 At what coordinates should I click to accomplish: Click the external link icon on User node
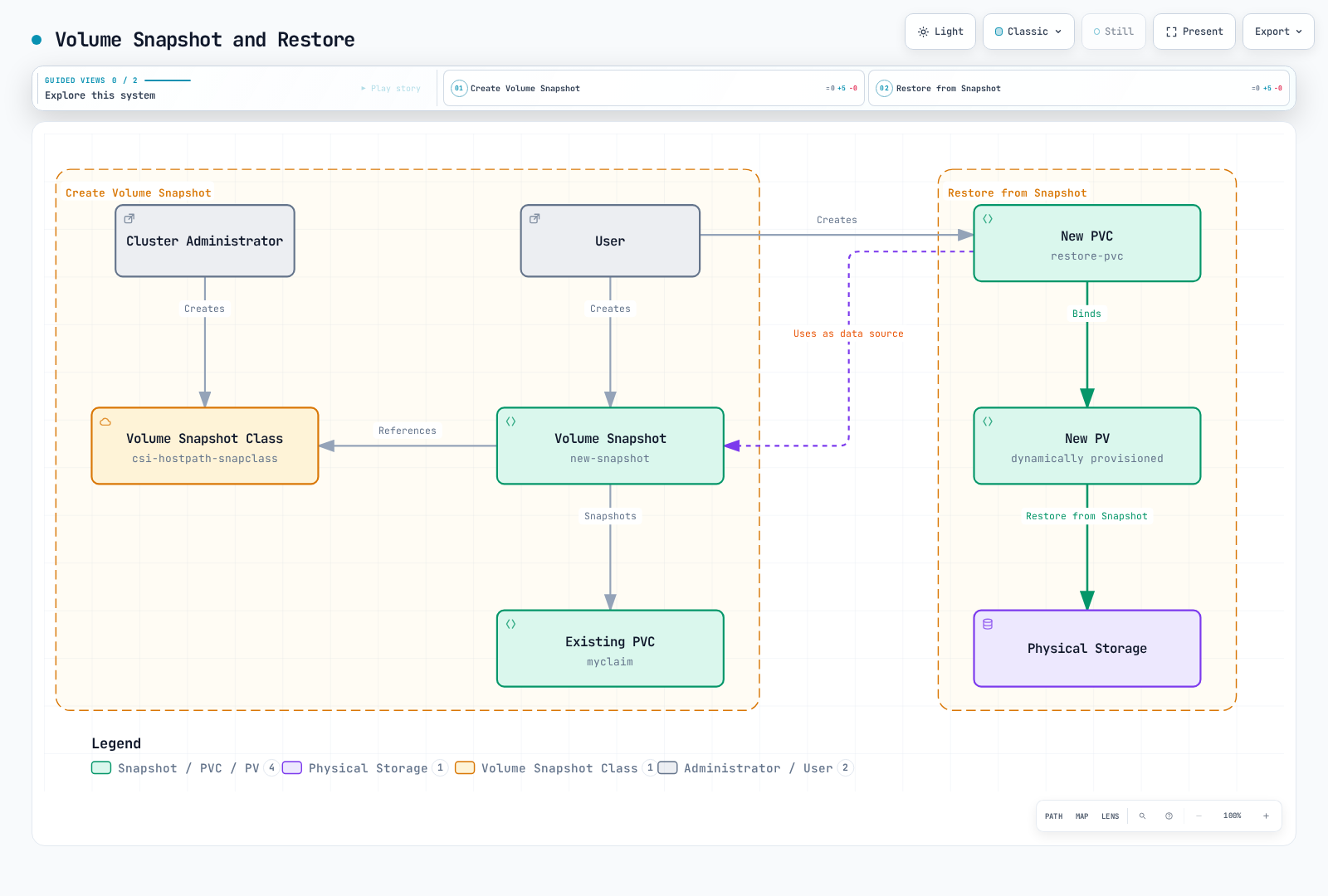point(535,219)
